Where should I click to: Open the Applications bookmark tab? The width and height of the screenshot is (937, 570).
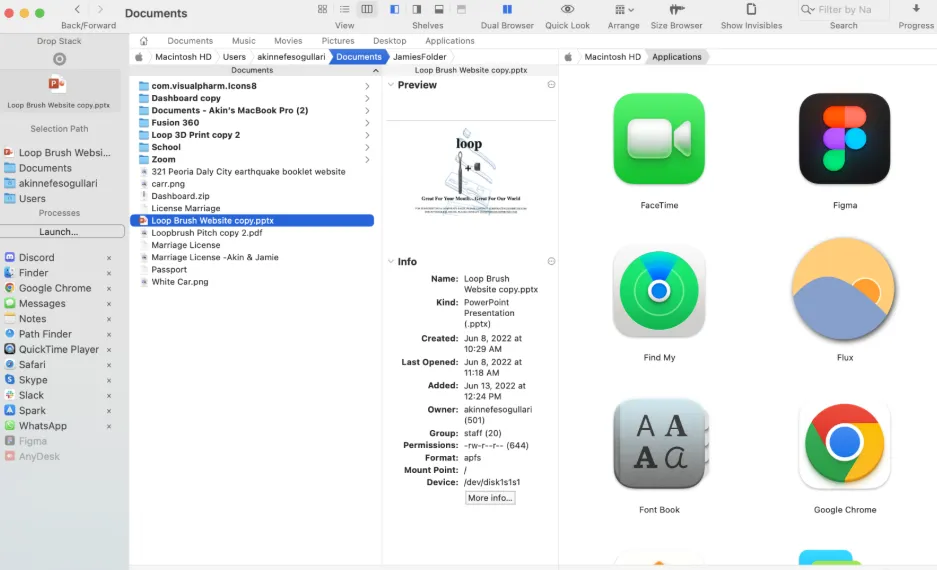(x=449, y=41)
